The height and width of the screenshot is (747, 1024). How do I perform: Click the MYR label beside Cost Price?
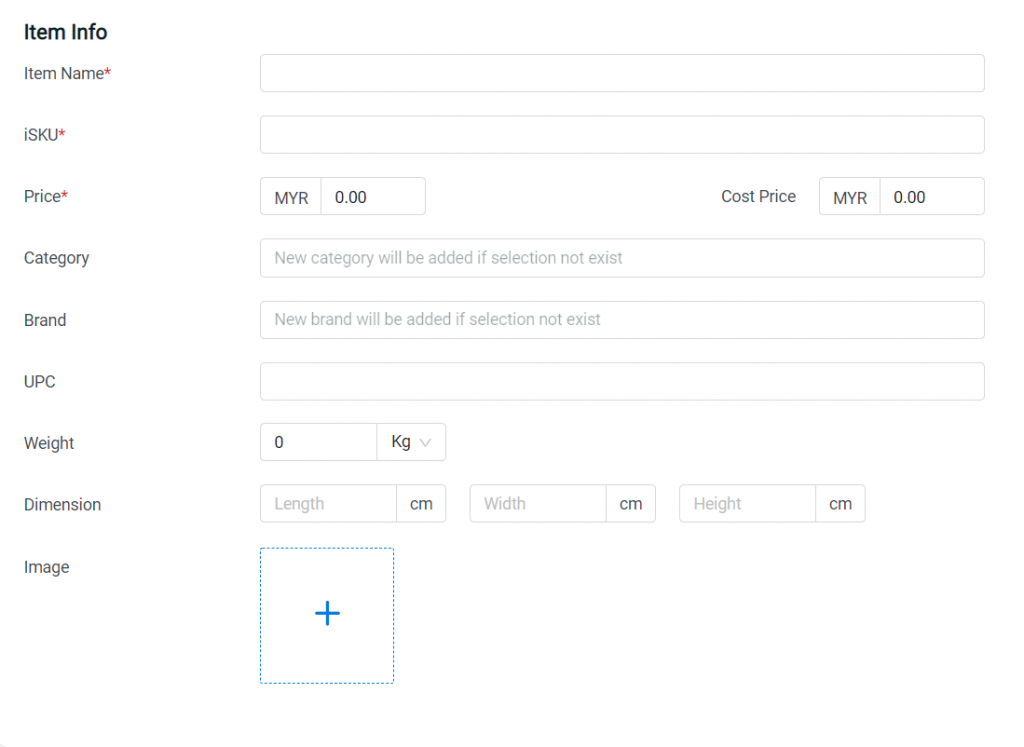coord(848,196)
